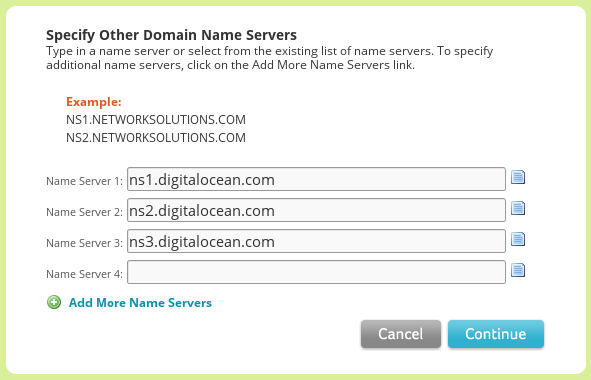Click the "Name Server 3:" label
Image resolution: width=591 pixels, height=380 pixels.
tap(84, 243)
